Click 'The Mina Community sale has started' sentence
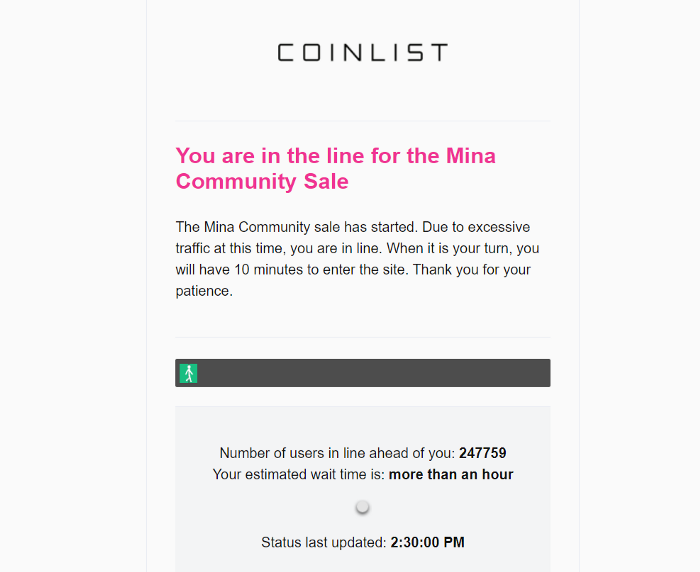The width and height of the screenshot is (700, 572). click(x=296, y=227)
